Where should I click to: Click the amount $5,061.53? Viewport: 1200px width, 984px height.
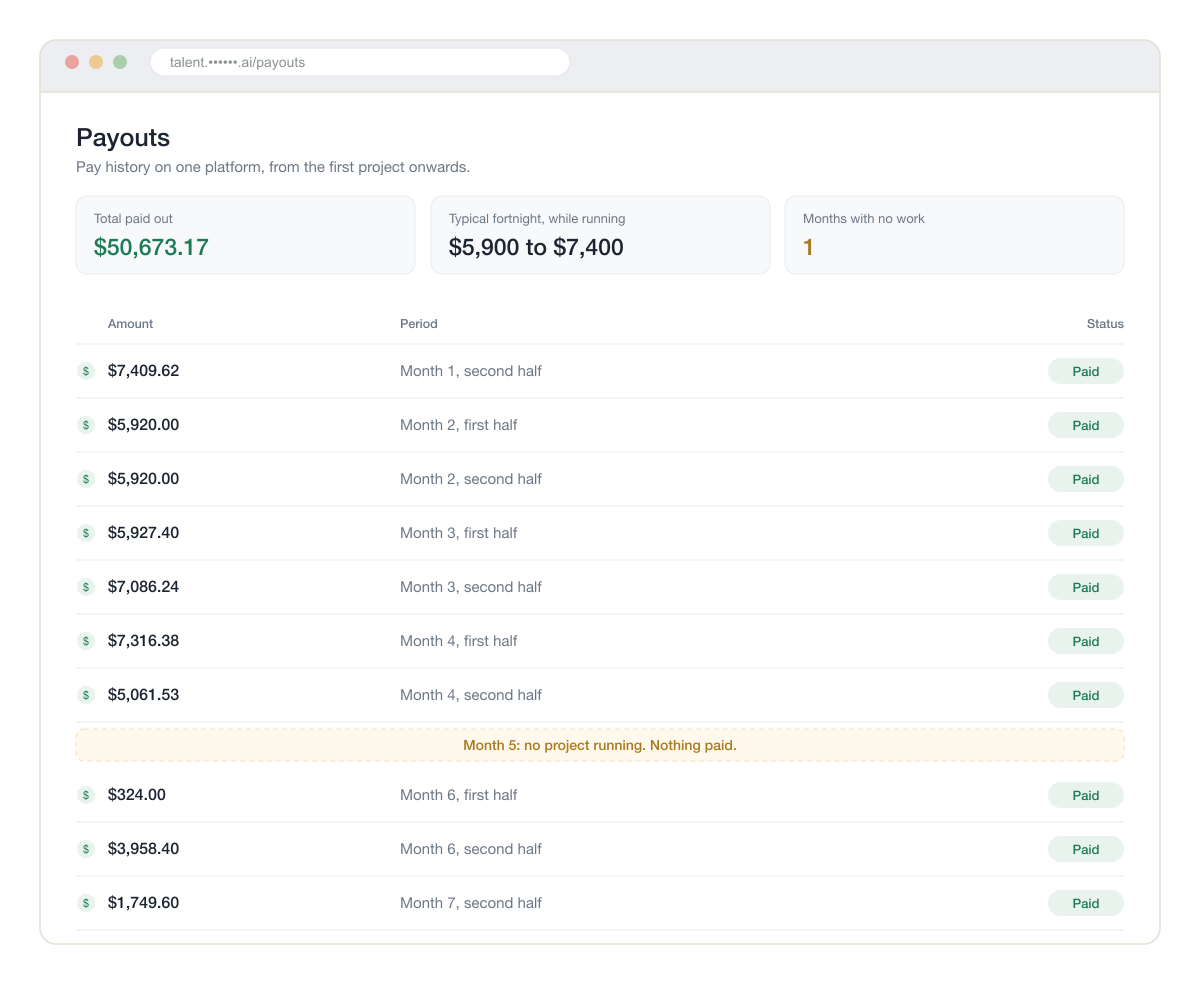[143, 695]
